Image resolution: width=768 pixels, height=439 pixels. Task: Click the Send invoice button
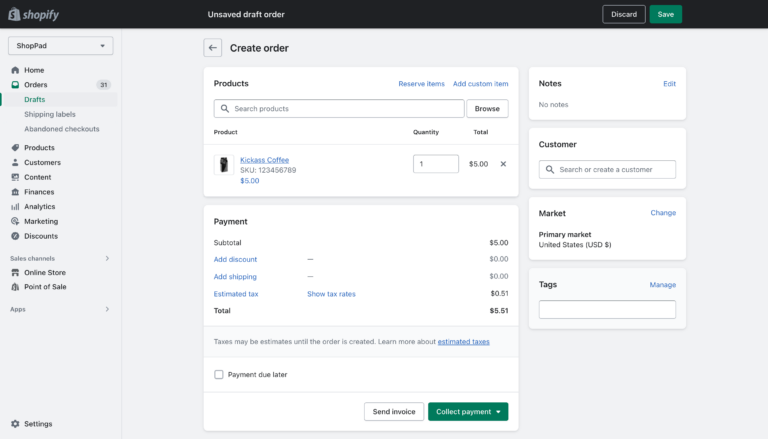point(394,412)
